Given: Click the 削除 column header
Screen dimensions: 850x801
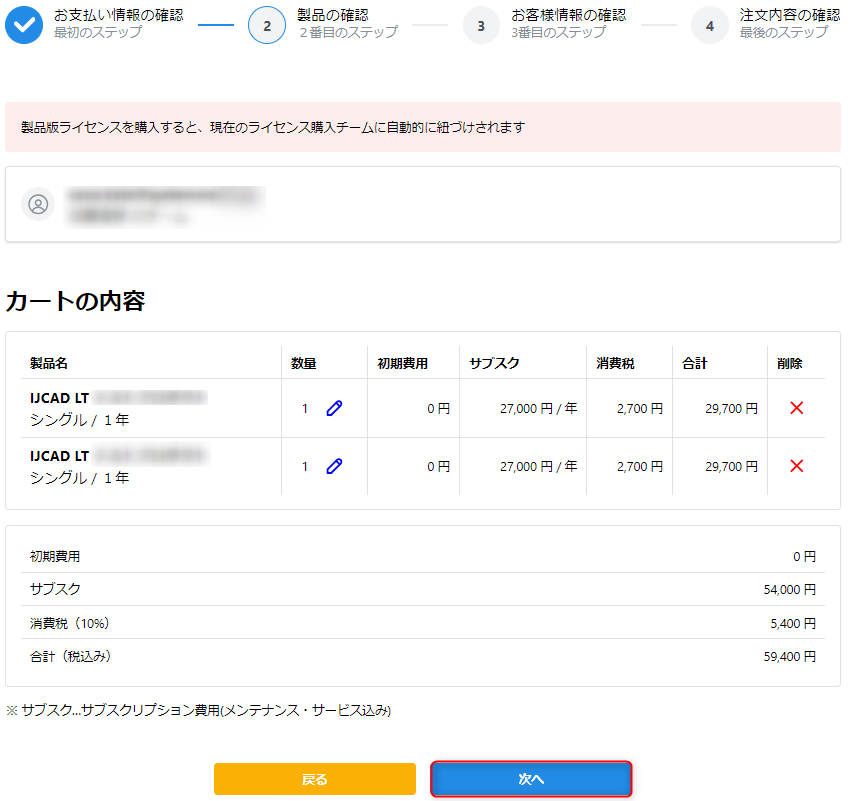Looking at the screenshot, I should click(x=790, y=363).
